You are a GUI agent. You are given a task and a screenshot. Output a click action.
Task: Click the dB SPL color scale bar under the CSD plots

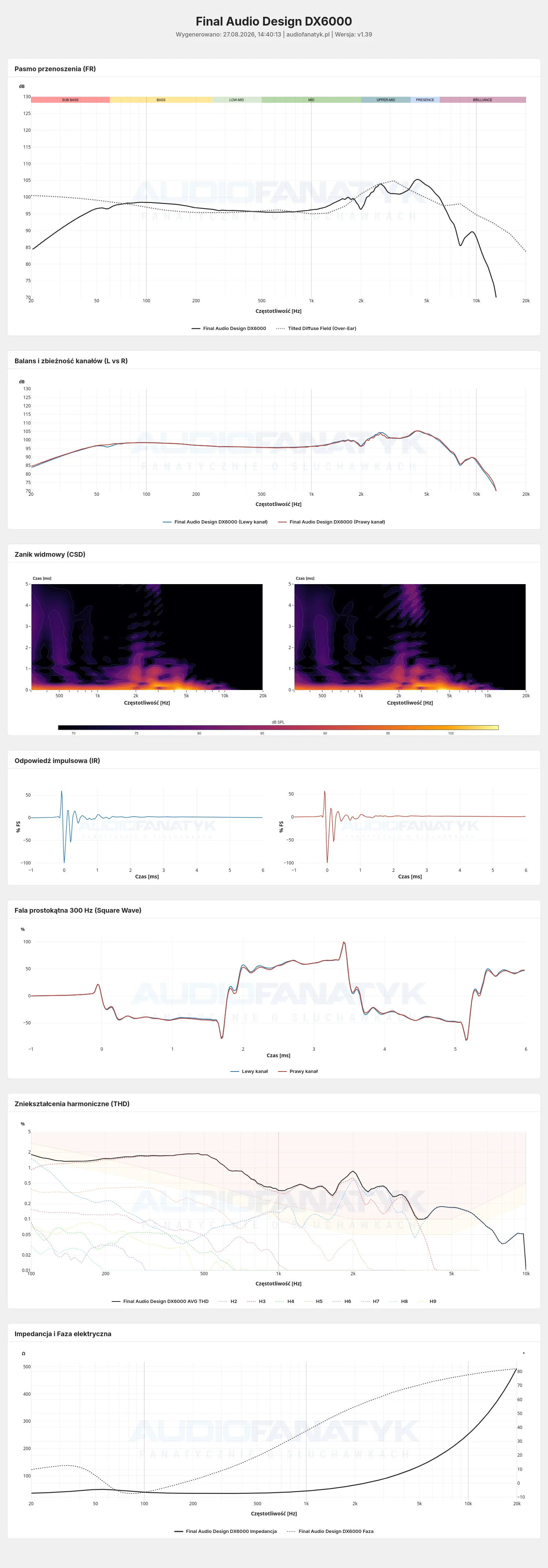point(278,727)
